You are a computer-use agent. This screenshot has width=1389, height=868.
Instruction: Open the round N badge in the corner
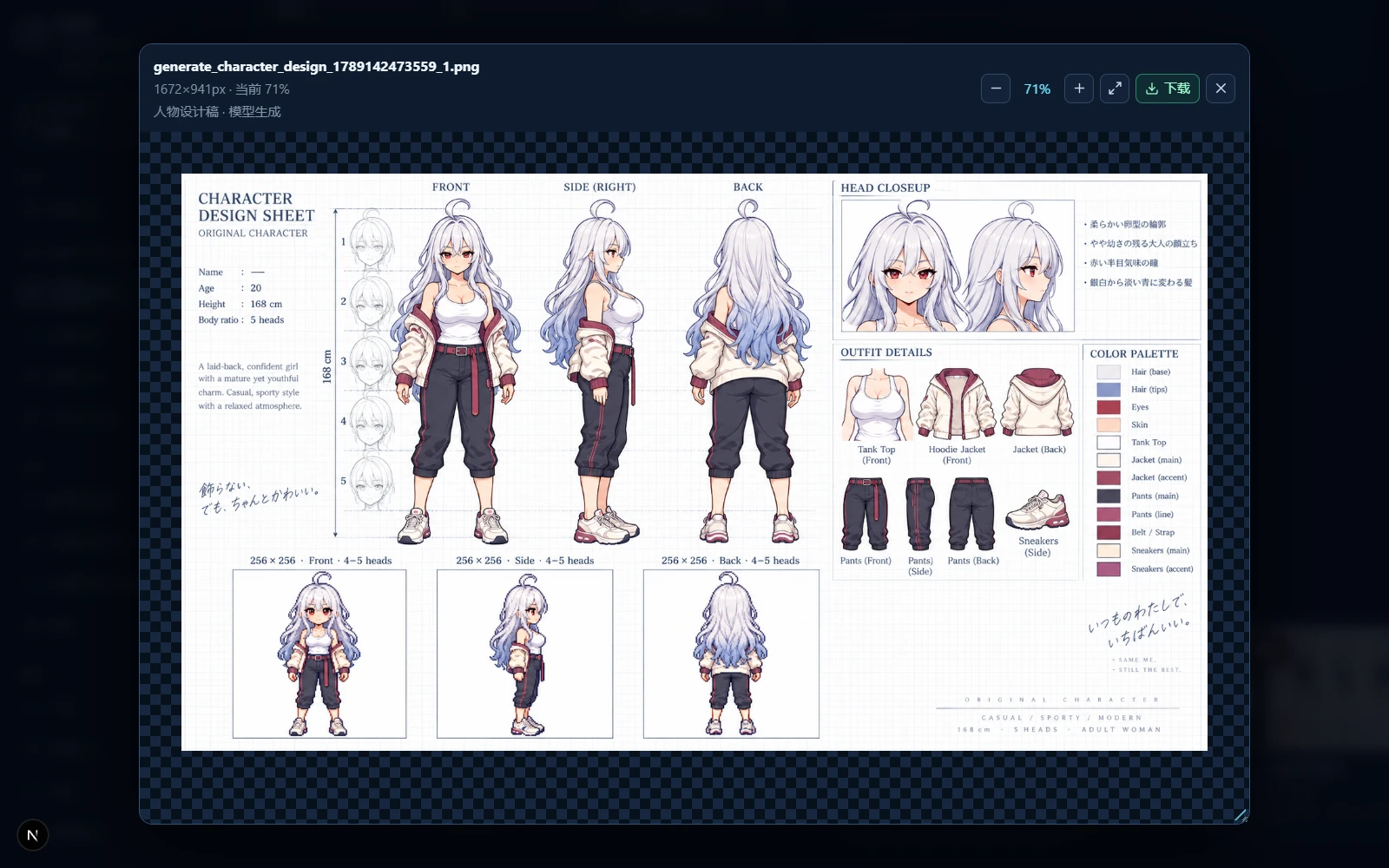click(33, 835)
